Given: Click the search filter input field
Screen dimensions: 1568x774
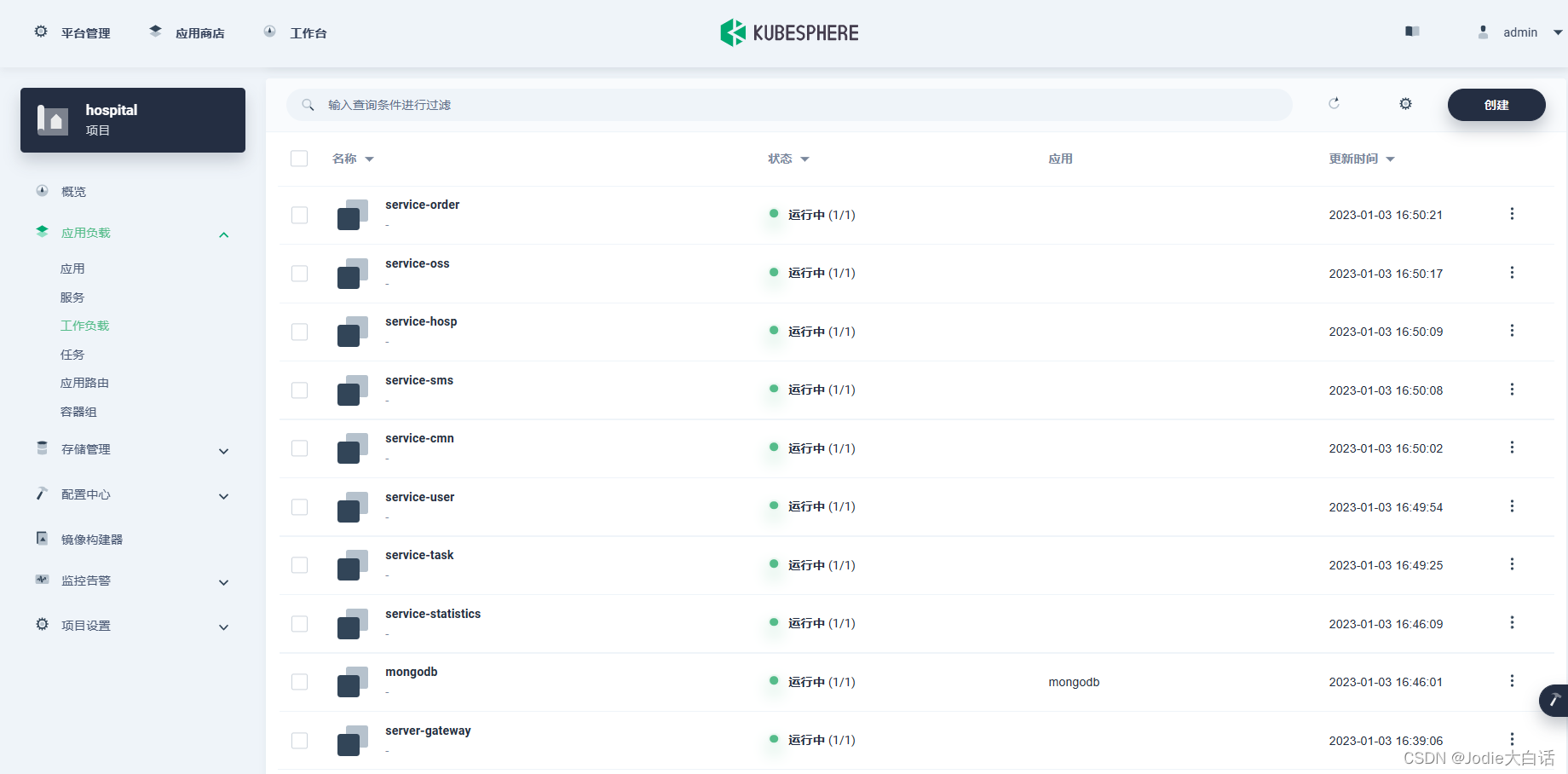Looking at the screenshot, I should click(x=789, y=105).
